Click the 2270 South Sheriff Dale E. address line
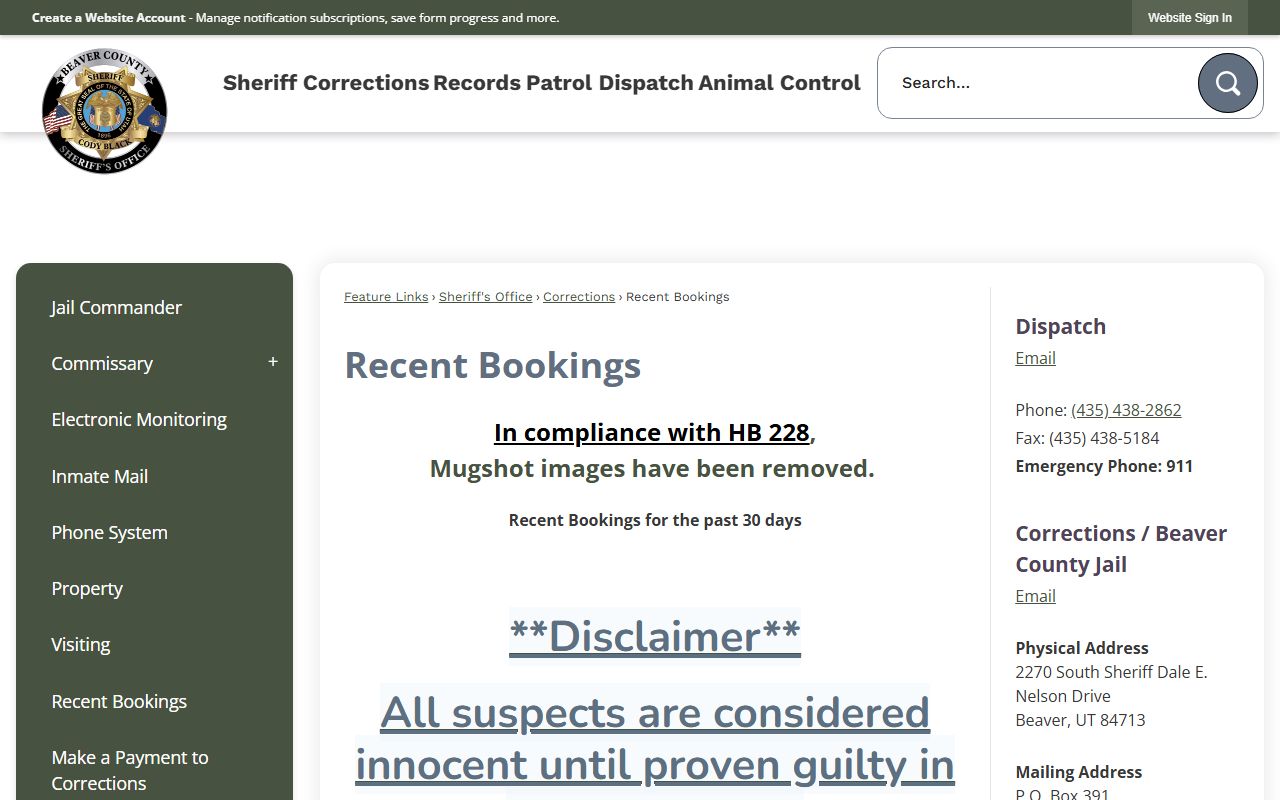 (1111, 672)
